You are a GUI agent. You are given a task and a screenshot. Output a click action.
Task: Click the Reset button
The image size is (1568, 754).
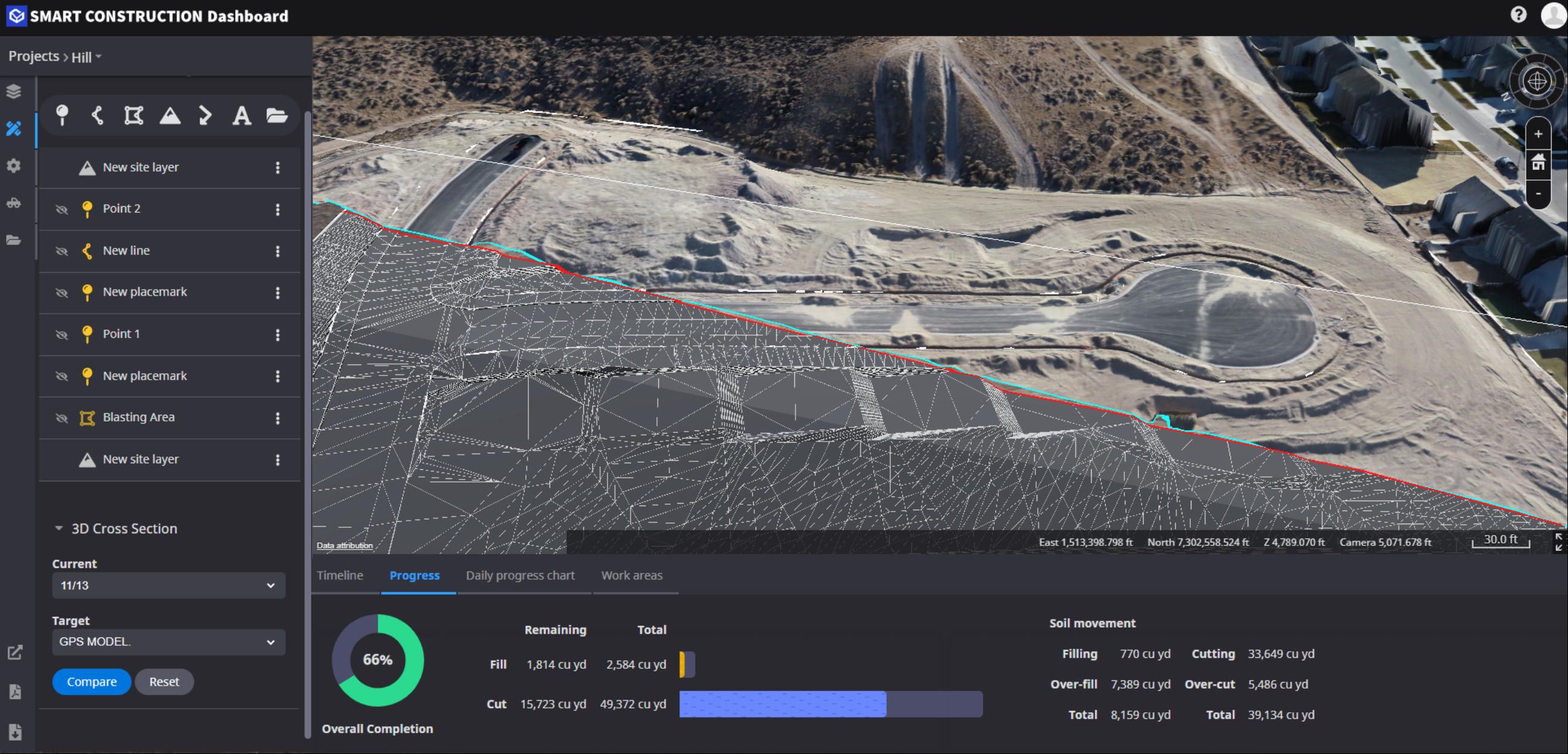coord(164,681)
